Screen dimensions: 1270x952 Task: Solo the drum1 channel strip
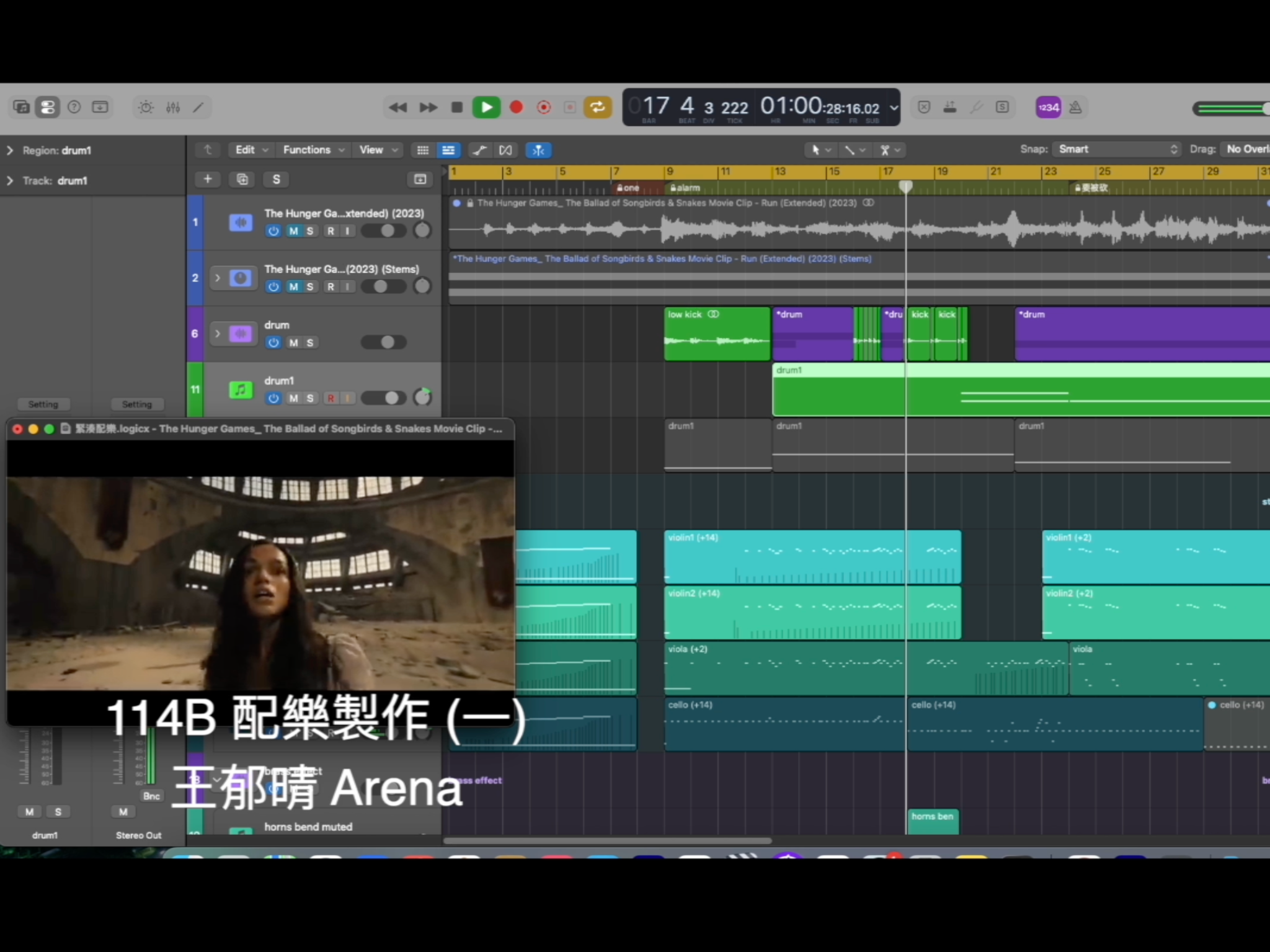tap(58, 812)
